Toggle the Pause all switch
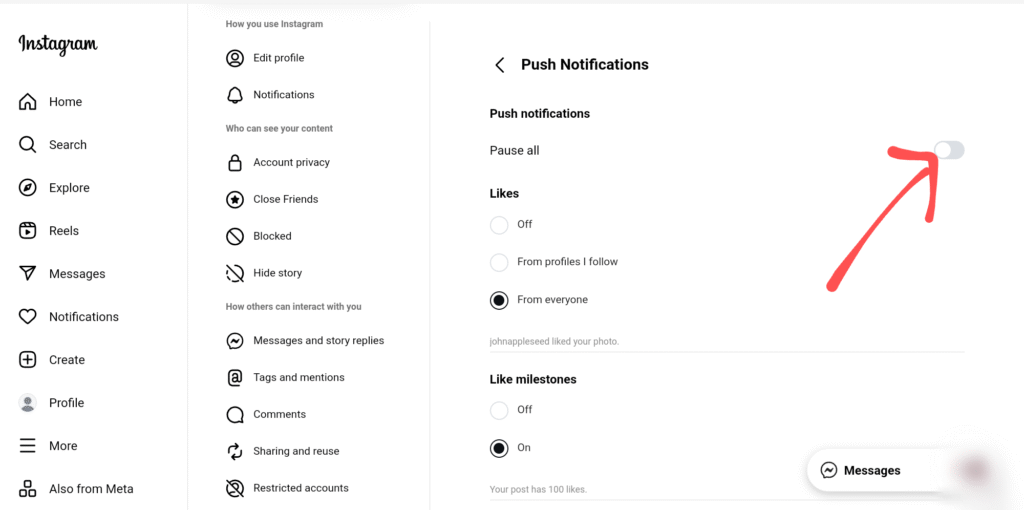 [x=949, y=150]
